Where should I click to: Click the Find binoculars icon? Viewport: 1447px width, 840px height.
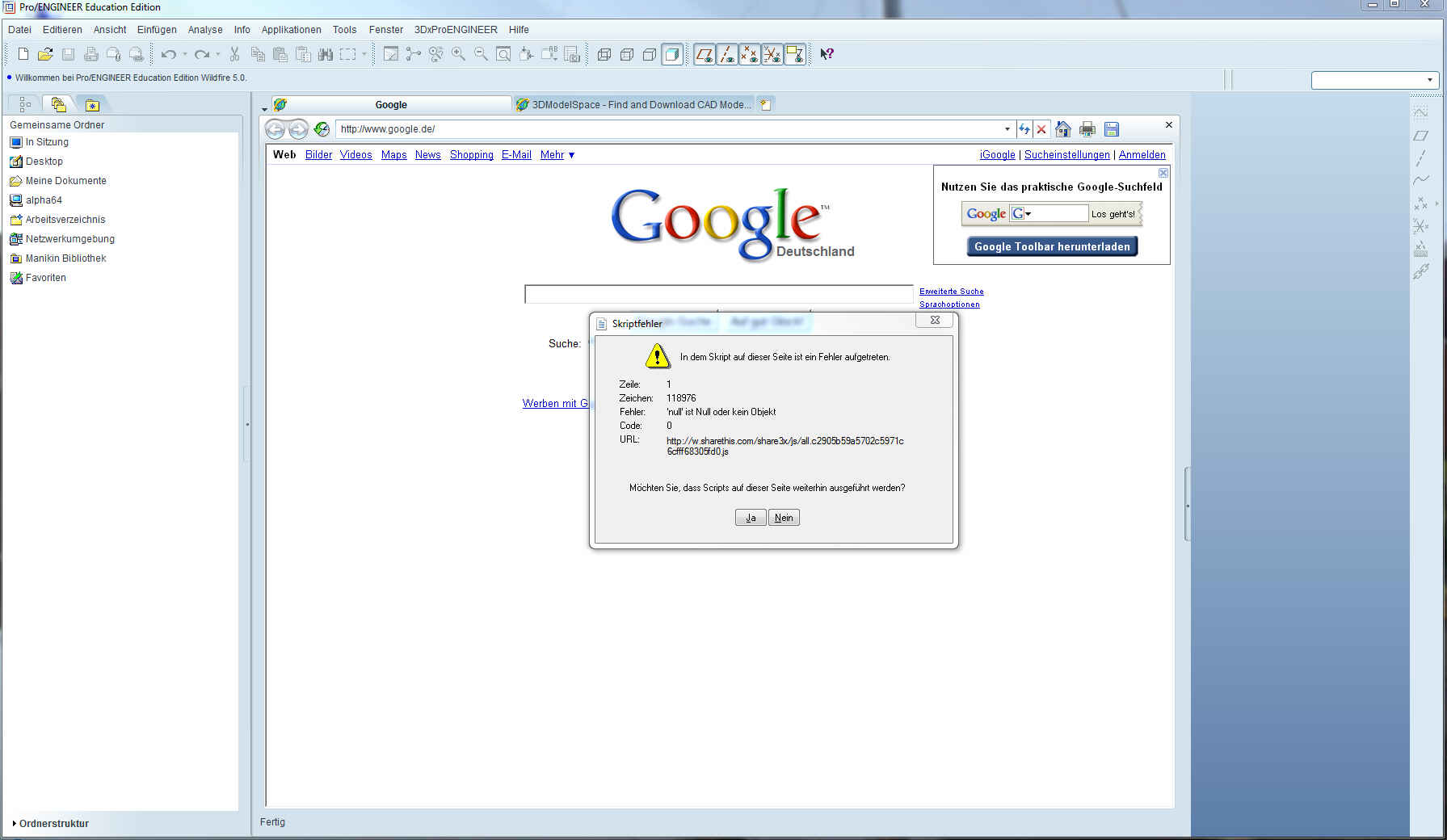[x=326, y=54]
